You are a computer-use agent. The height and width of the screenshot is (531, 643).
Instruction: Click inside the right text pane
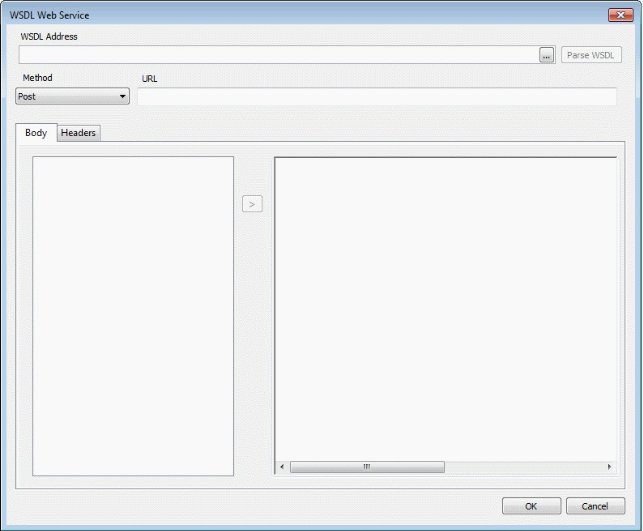[x=446, y=309]
